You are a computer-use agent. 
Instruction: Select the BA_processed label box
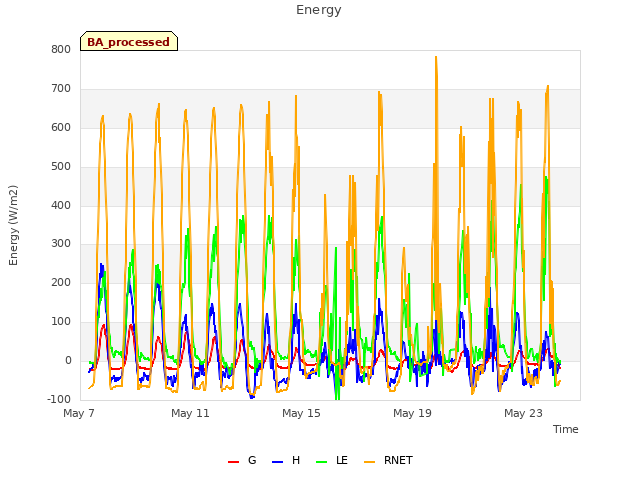pyautogui.click(x=129, y=41)
